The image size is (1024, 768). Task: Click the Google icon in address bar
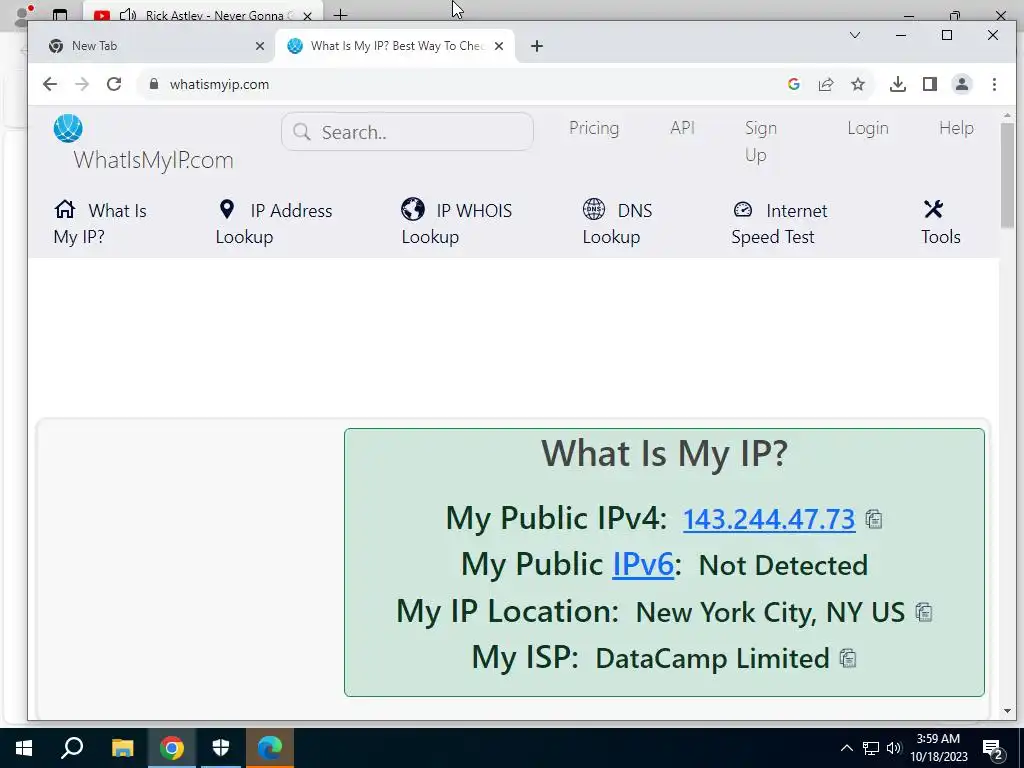(793, 84)
